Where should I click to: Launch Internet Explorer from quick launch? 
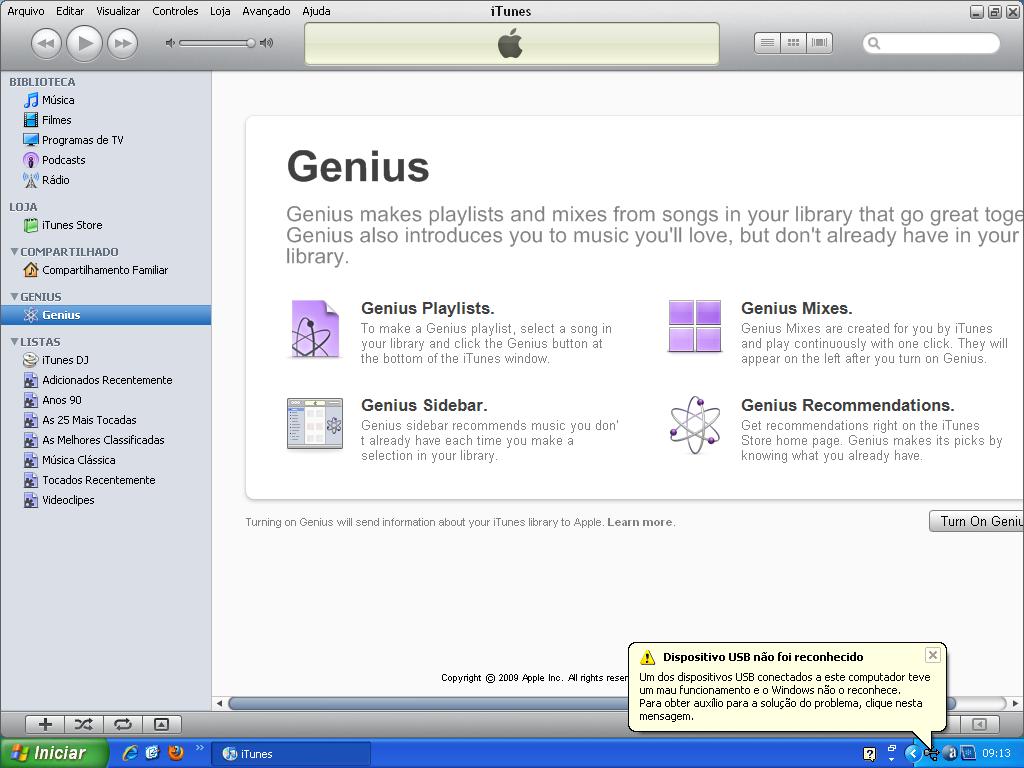pos(130,753)
